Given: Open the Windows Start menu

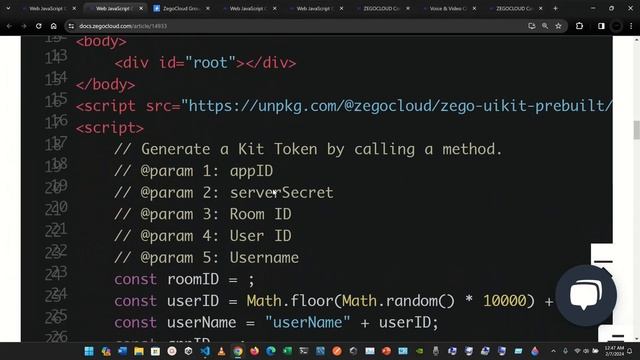Looking at the screenshot, I should point(89,351).
